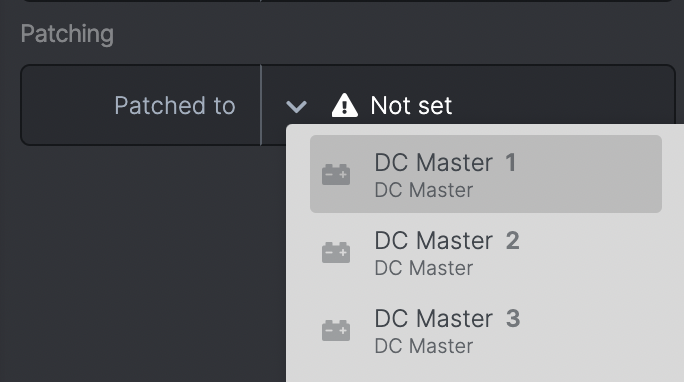The height and width of the screenshot is (382, 684).
Task: Click the dark panel area below Patched to
Action: pyautogui.click(x=142, y=262)
